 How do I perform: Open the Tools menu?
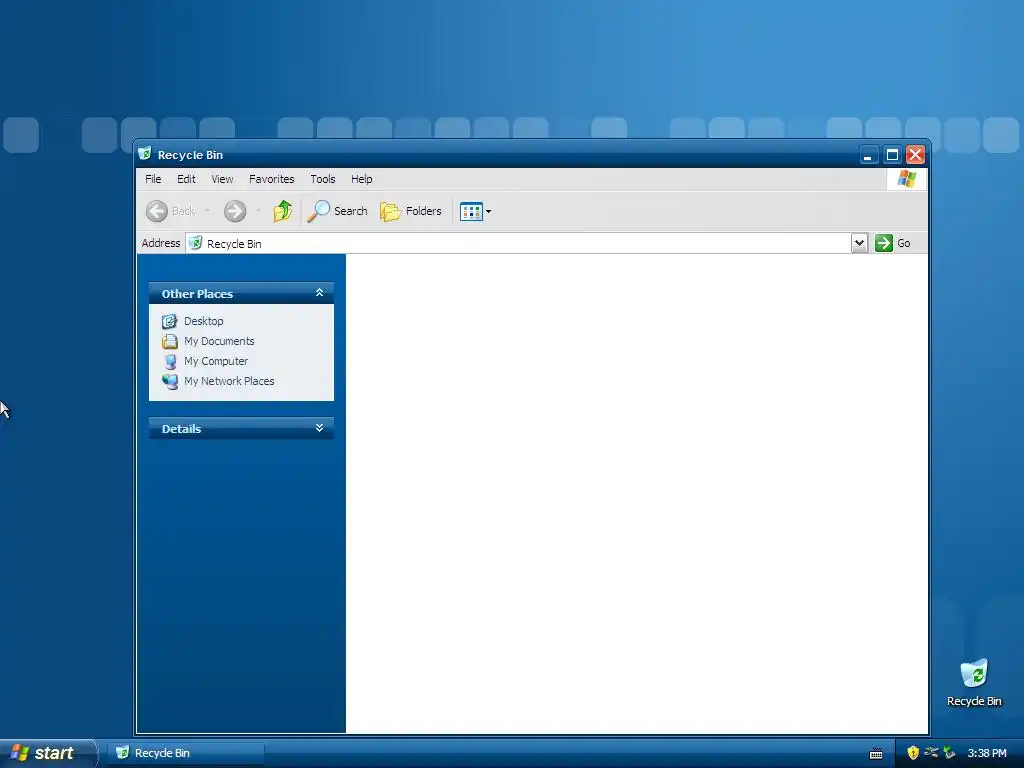(x=323, y=179)
